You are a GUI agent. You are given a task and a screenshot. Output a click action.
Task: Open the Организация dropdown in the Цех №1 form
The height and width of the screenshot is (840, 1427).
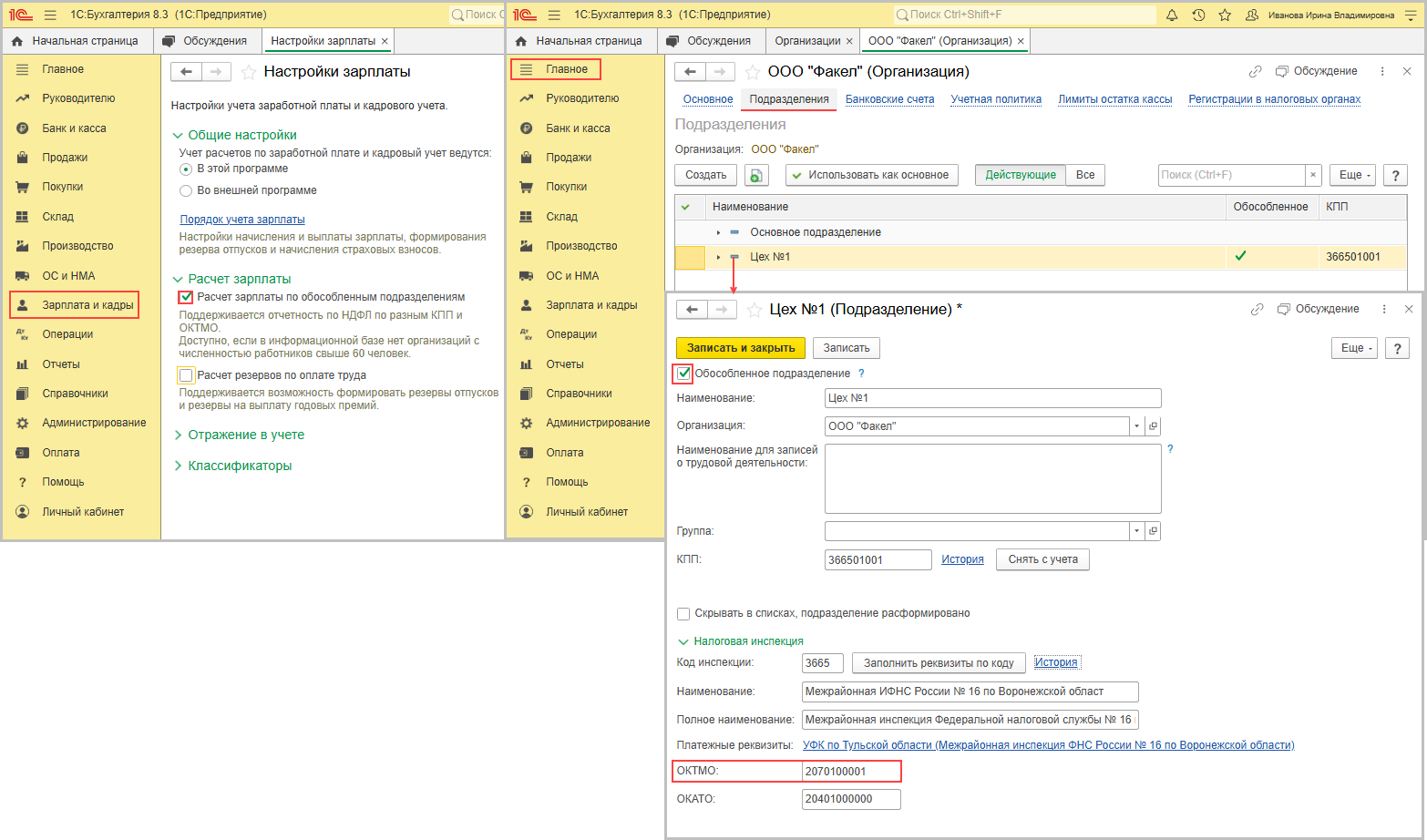pos(1136,426)
